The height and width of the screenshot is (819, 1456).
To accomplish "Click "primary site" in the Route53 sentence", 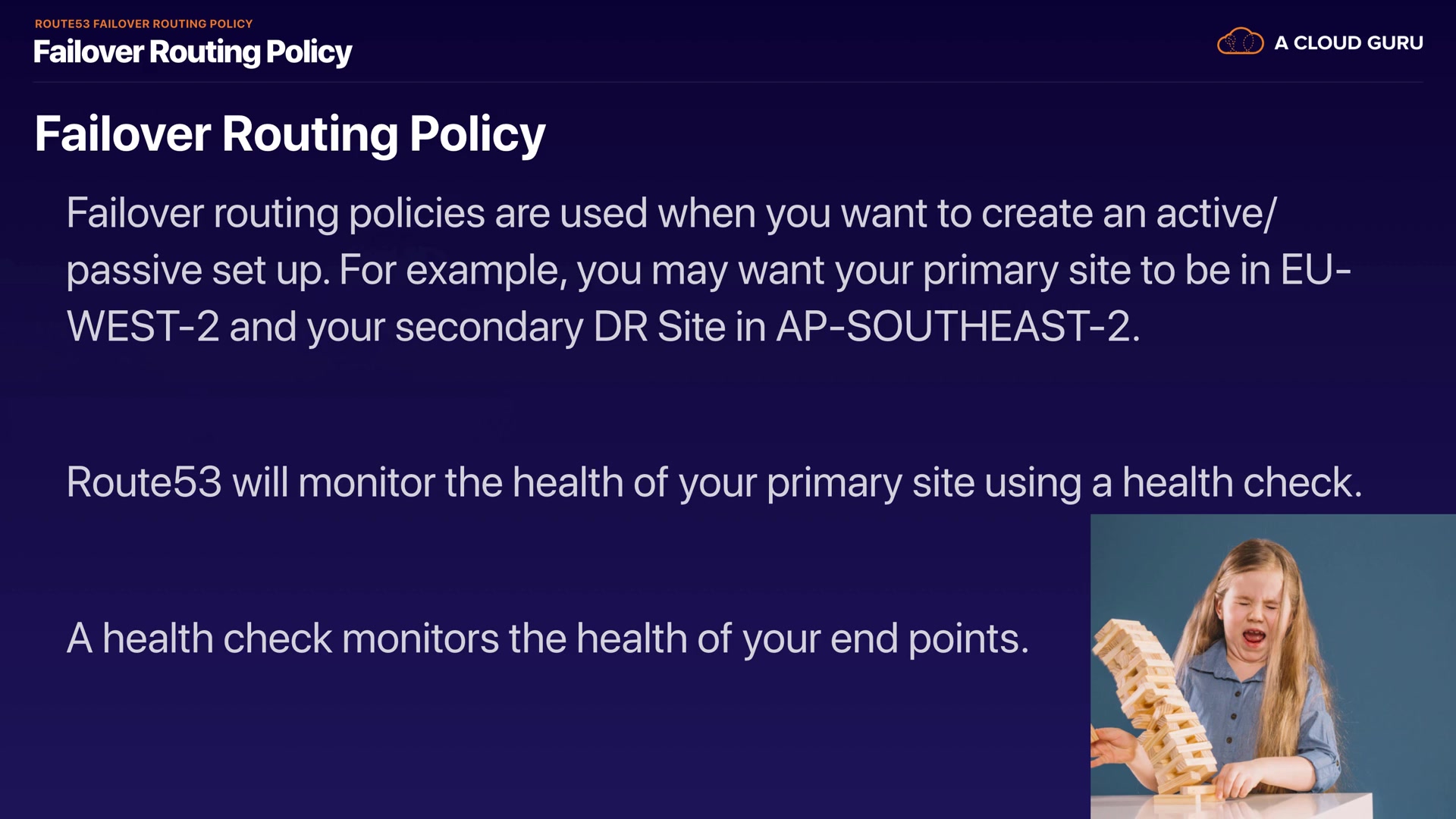I will tap(870, 482).
